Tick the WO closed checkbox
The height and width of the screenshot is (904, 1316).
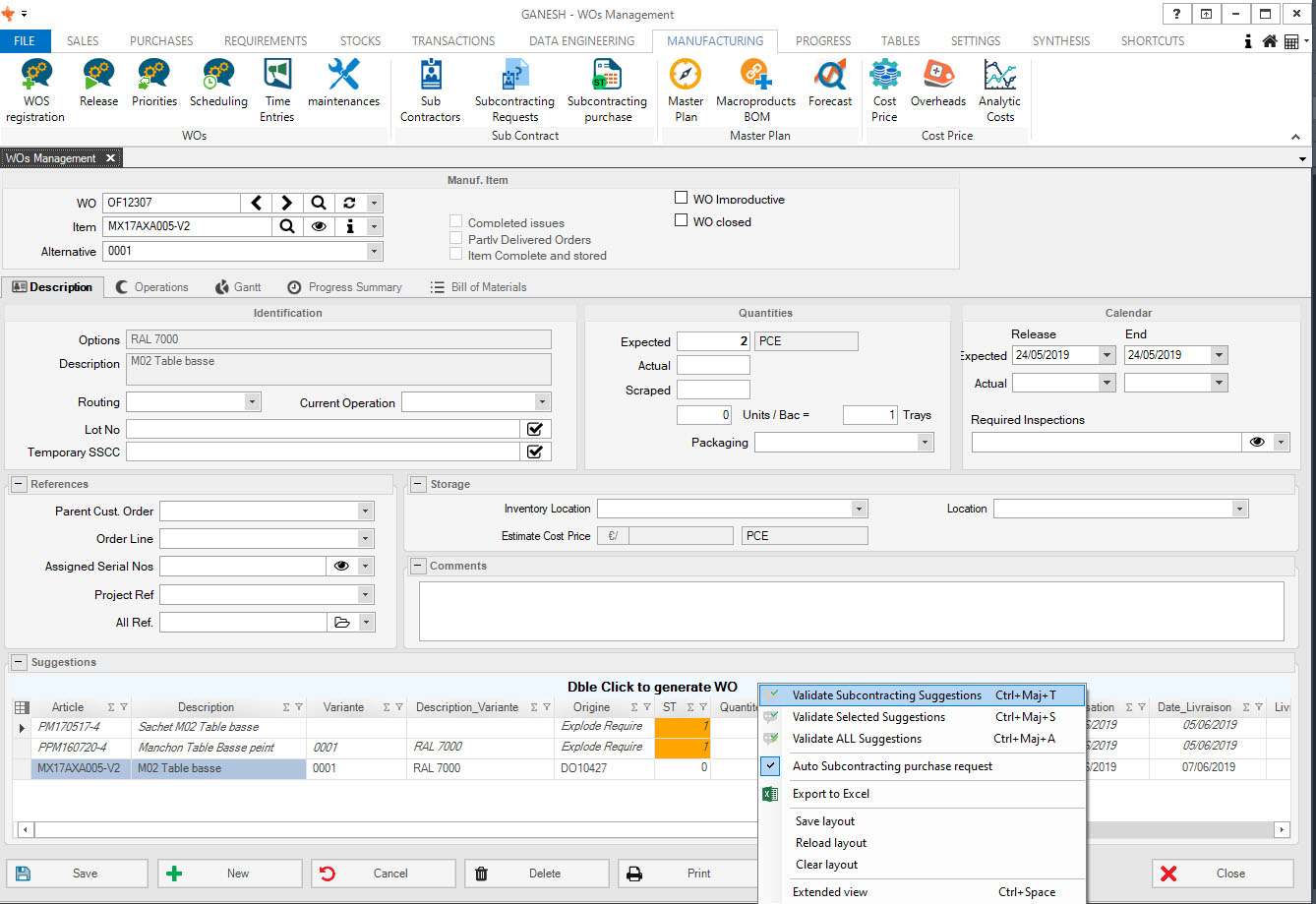pyautogui.click(x=681, y=220)
